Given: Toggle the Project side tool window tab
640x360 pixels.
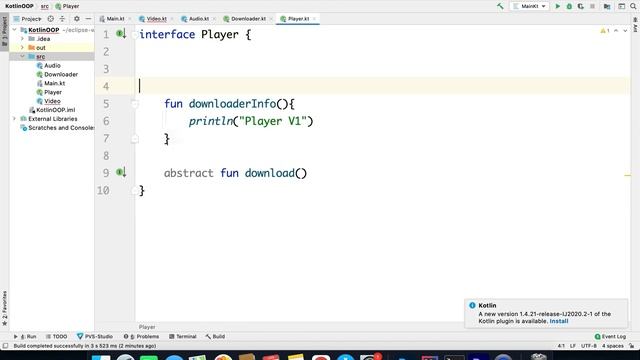Looking at the screenshot, I should 4,32.
